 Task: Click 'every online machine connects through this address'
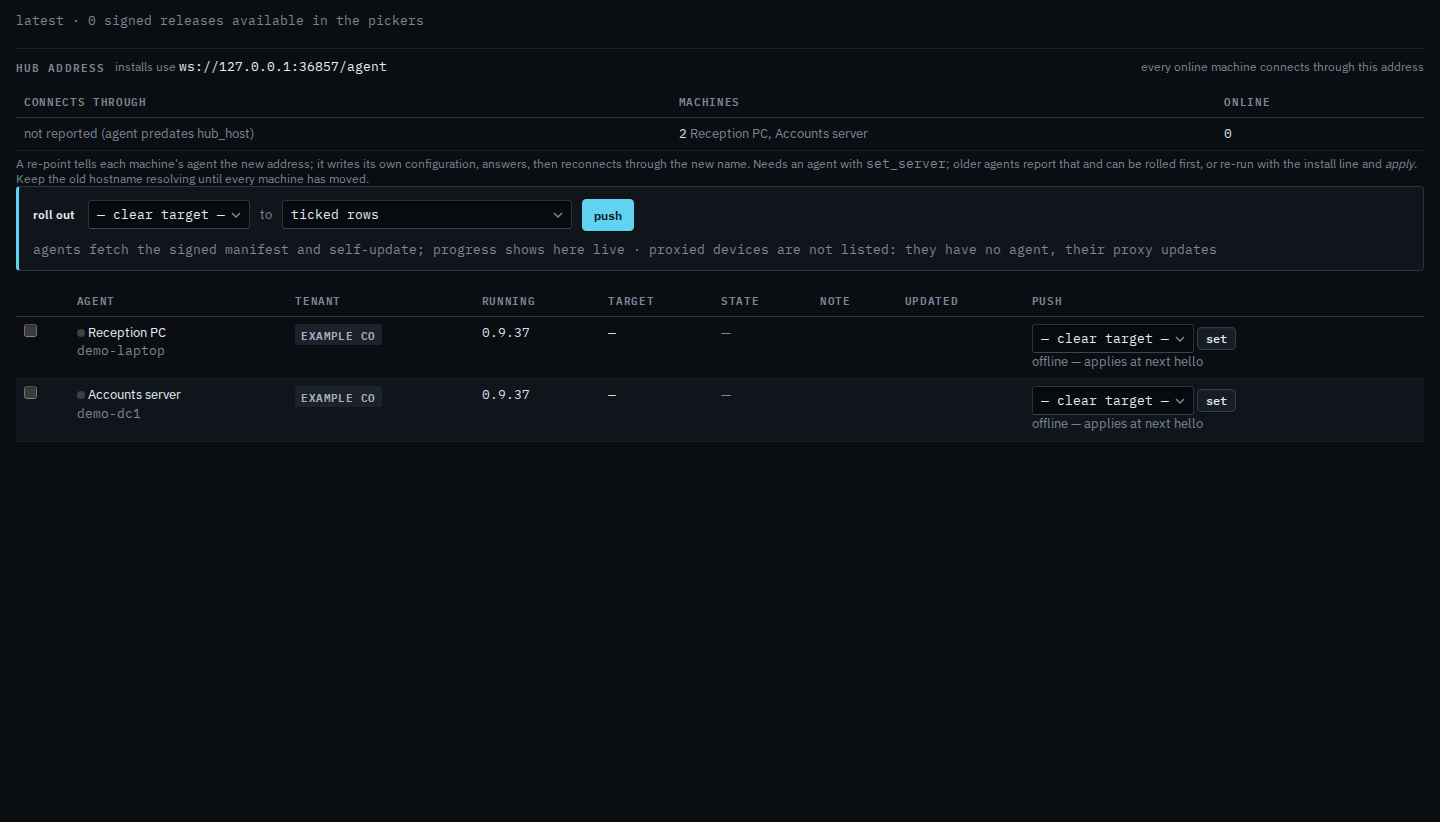1282,67
